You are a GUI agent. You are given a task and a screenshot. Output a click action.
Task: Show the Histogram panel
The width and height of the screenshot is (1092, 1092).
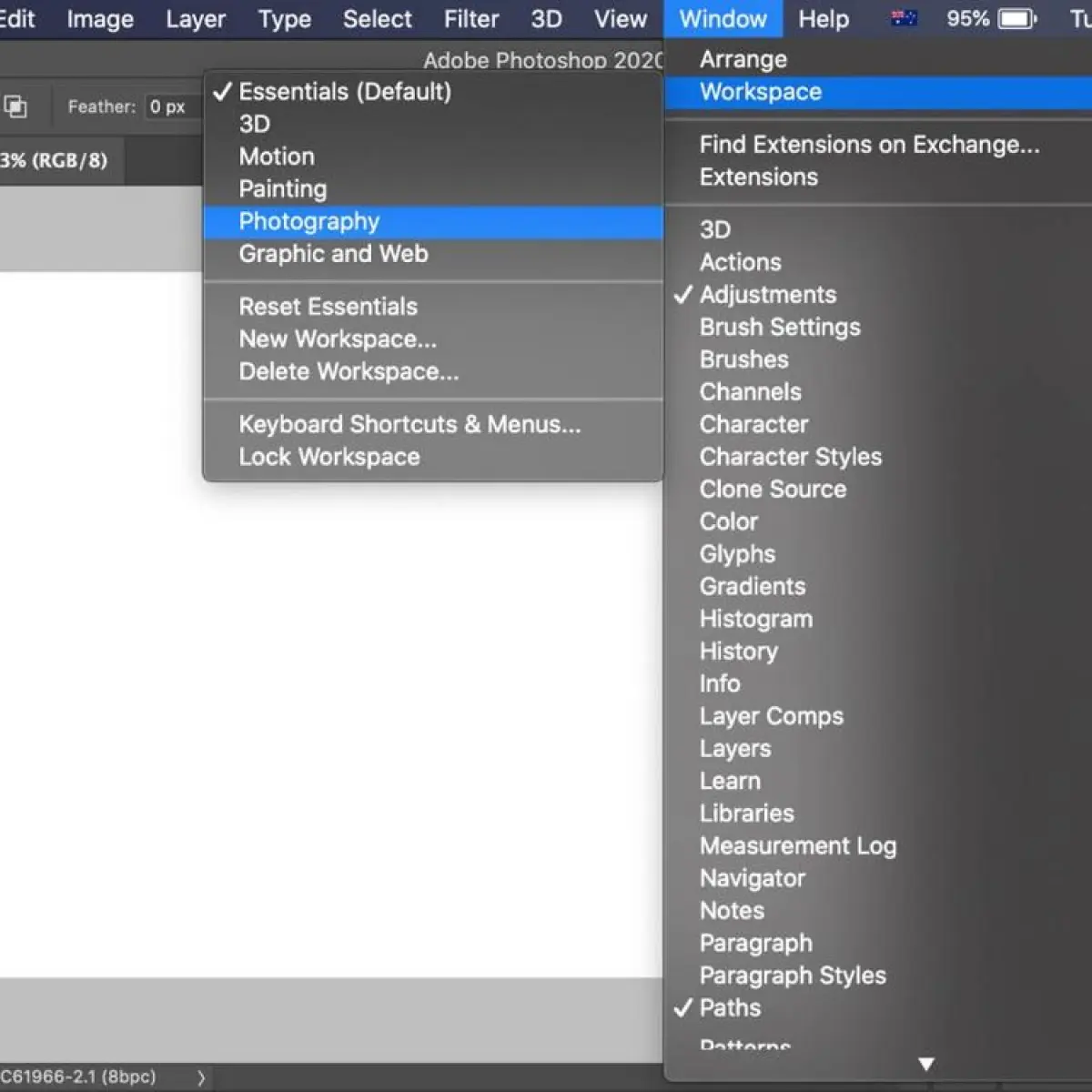coord(878,620)
